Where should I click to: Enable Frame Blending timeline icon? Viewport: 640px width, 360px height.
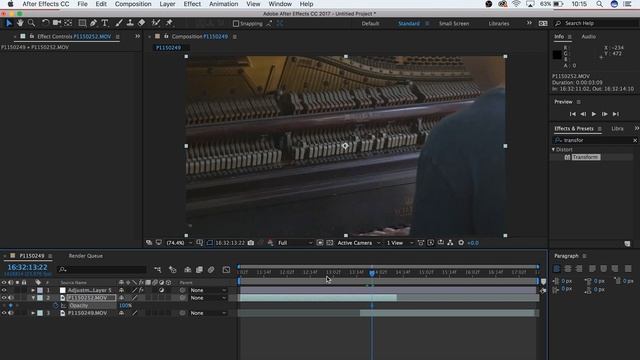tap(199, 270)
